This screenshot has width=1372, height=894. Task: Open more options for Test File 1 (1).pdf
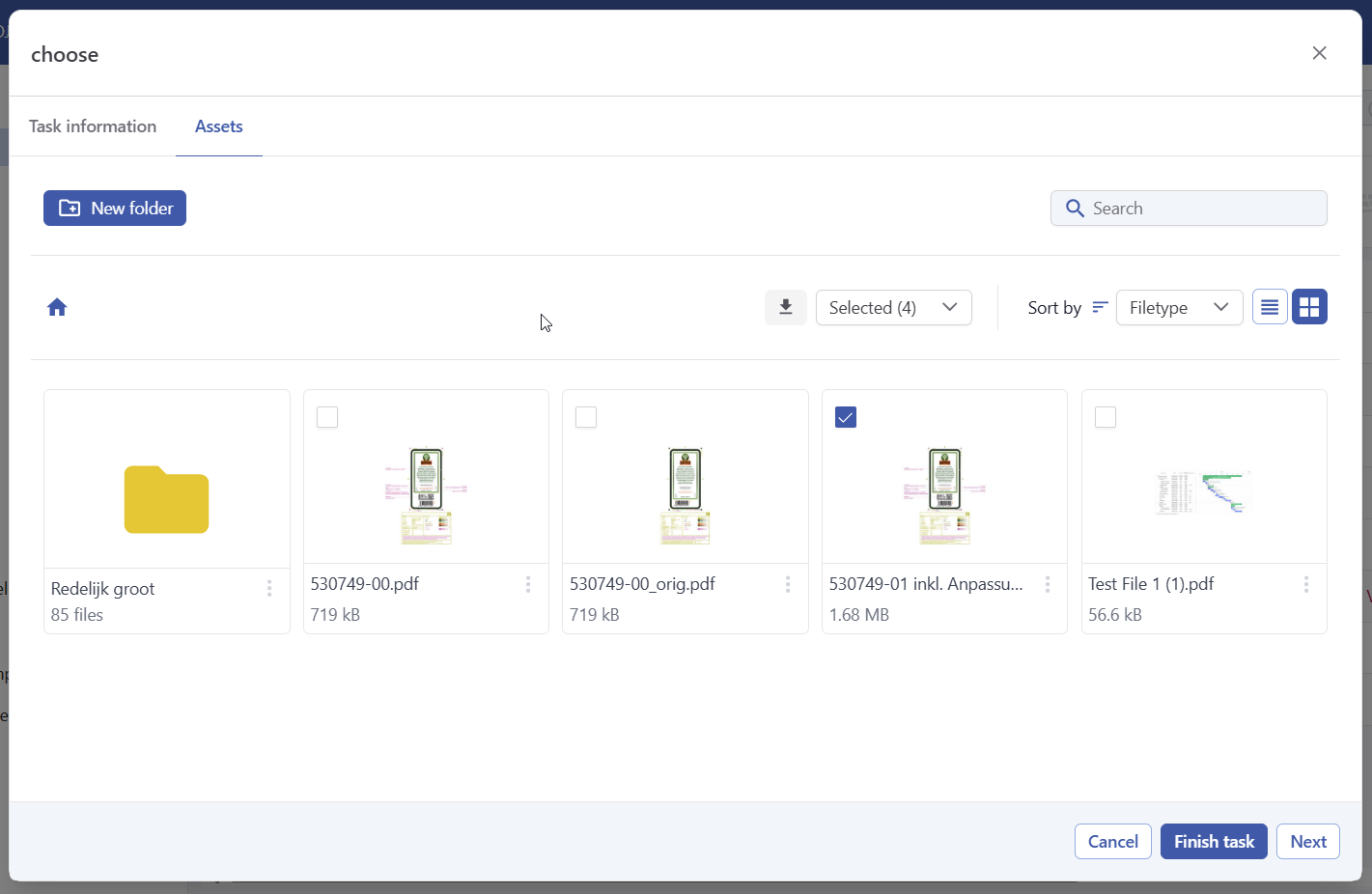pyautogui.click(x=1306, y=584)
